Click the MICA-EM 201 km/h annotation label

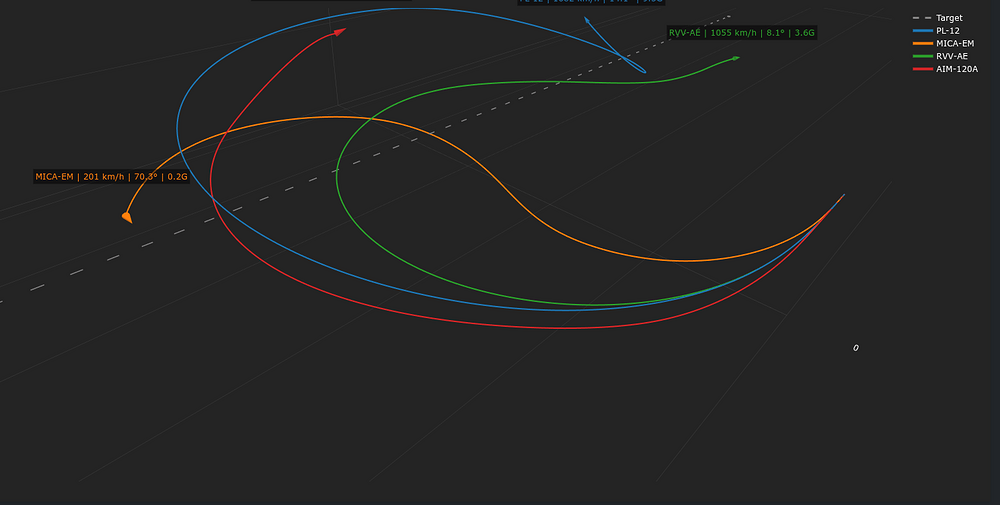point(112,177)
